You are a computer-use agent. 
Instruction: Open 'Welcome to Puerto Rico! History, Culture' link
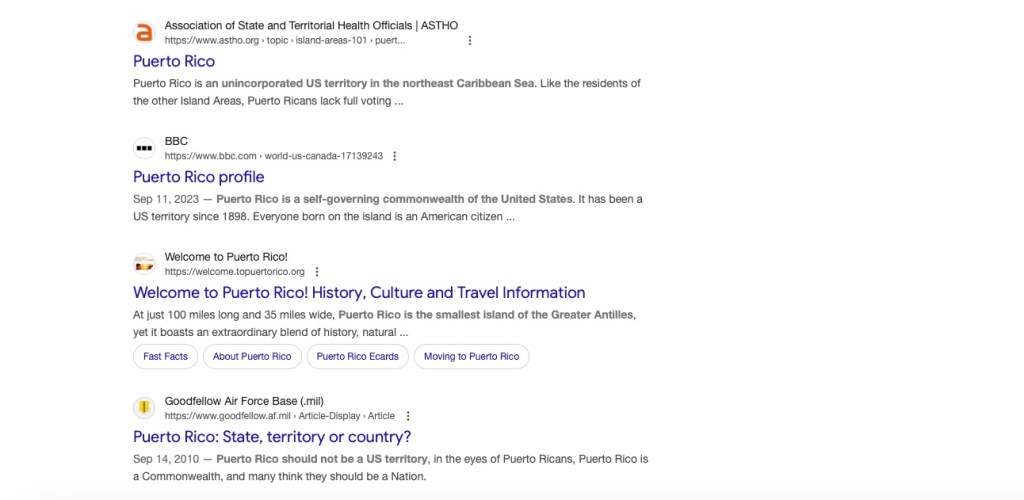359,292
